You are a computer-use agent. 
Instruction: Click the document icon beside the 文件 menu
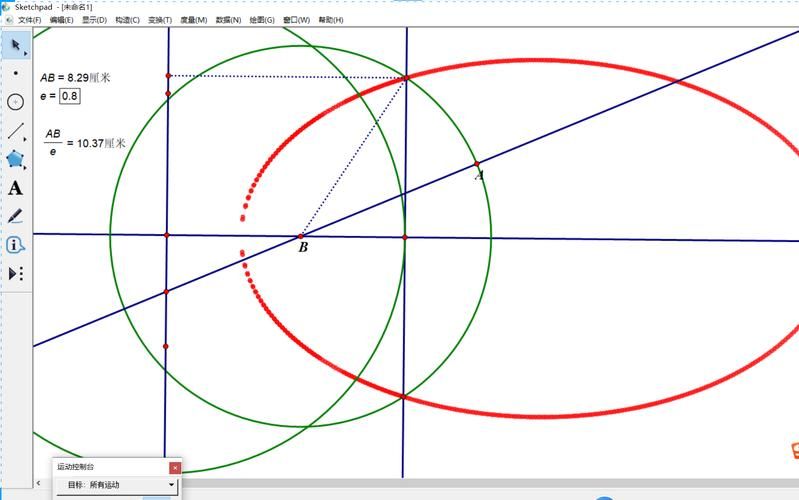tap(9, 20)
